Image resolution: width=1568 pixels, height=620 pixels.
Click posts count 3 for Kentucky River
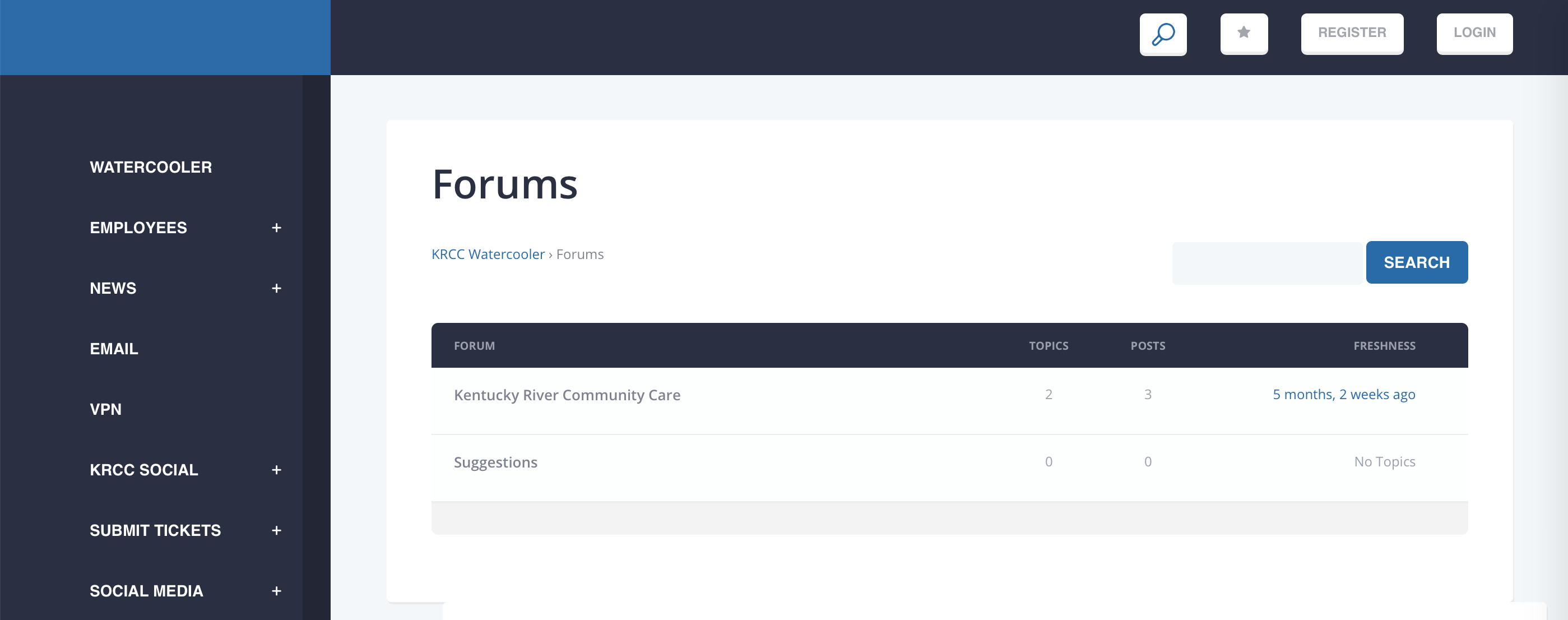1147,395
